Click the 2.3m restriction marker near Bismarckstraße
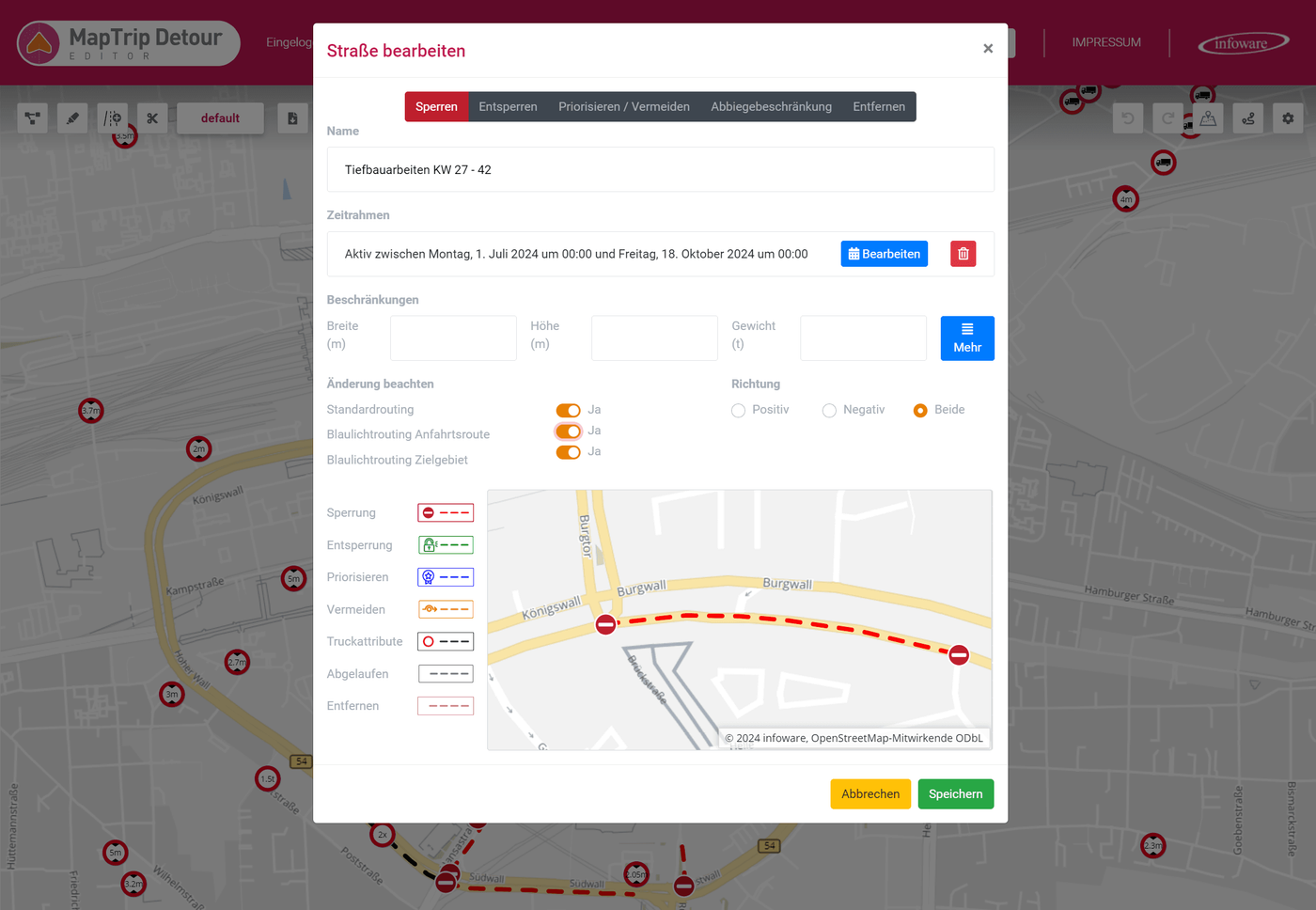1316x910 pixels. 1153,845
